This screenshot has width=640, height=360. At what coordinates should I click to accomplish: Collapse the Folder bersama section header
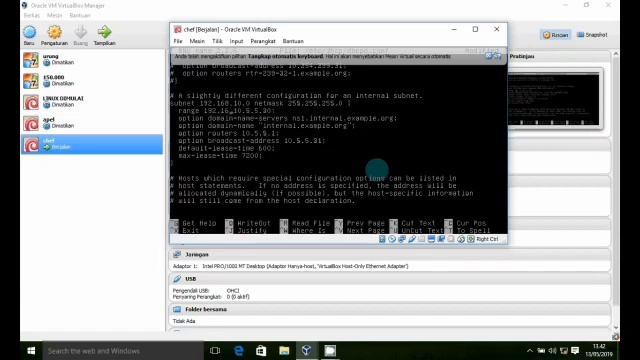pos(390,310)
